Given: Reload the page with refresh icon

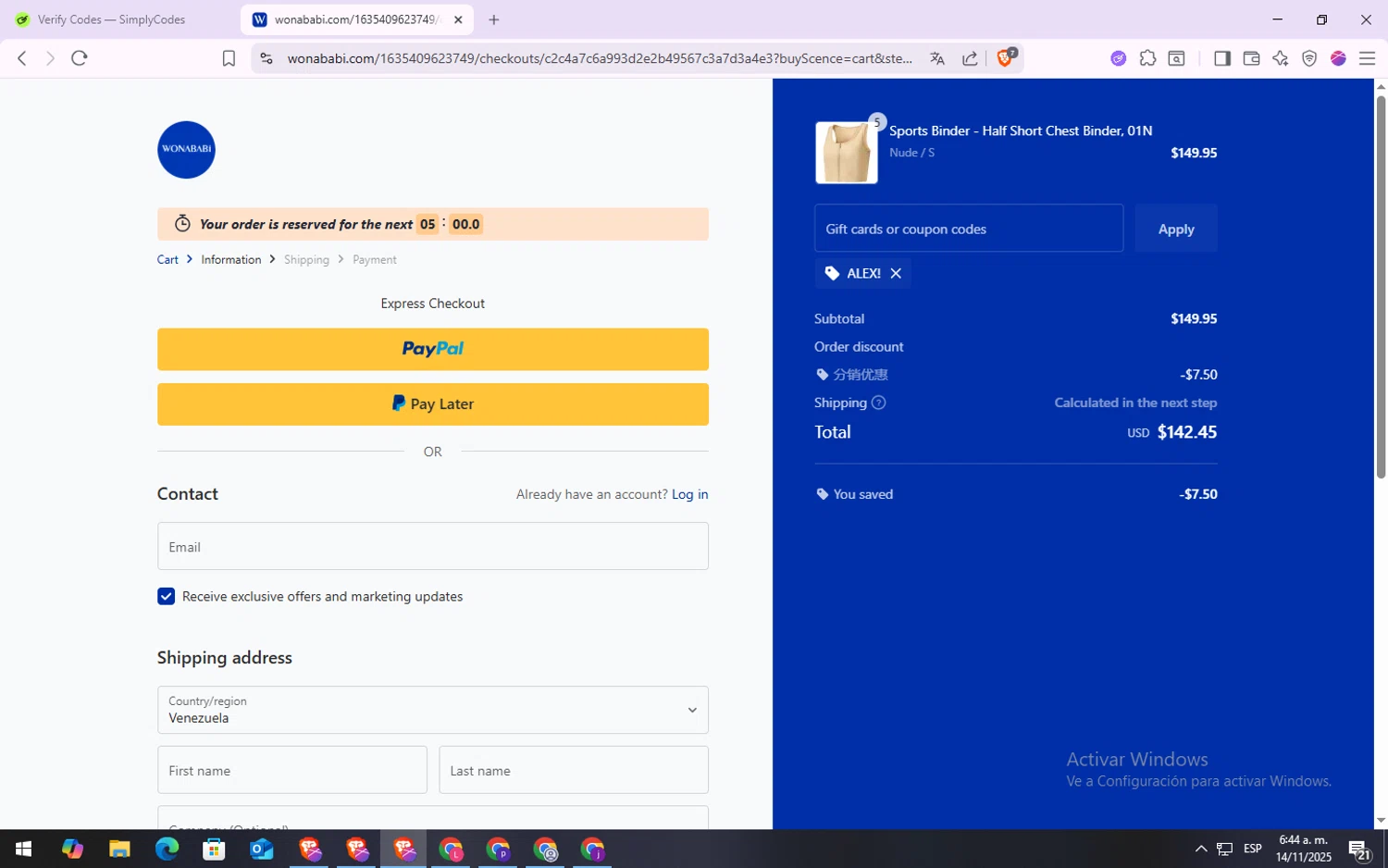Looking at the screenshot, I should (x=80, y=58).
